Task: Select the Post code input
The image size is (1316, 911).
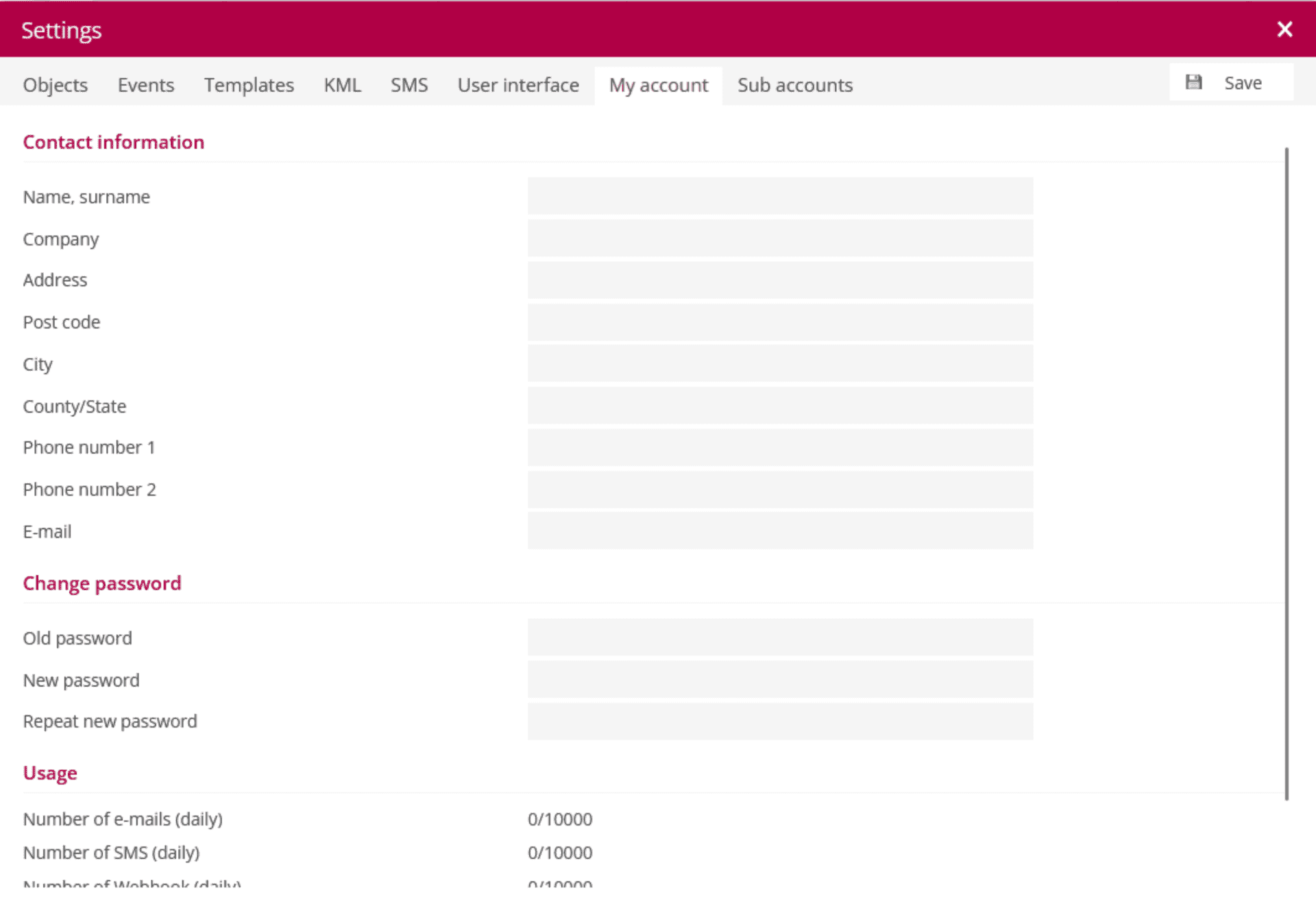Action: click(780, 322)
